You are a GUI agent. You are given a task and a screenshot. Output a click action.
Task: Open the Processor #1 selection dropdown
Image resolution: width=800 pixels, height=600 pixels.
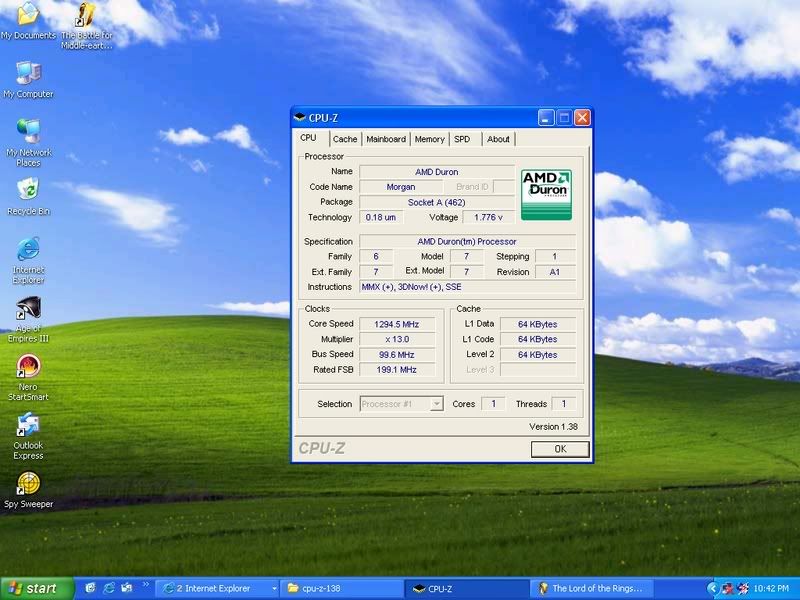click(436, 404)
